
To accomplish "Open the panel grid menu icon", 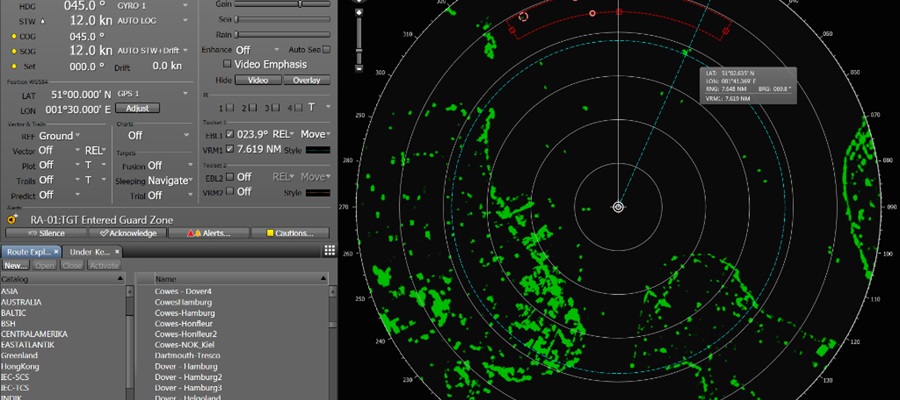I will [329, 251].
